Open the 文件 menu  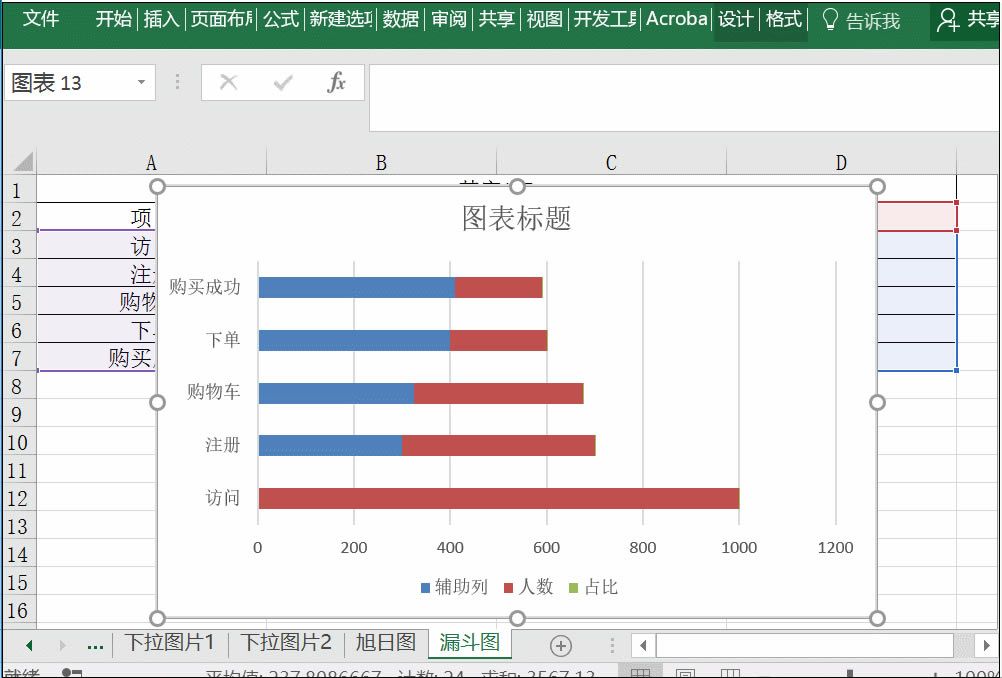40,18
